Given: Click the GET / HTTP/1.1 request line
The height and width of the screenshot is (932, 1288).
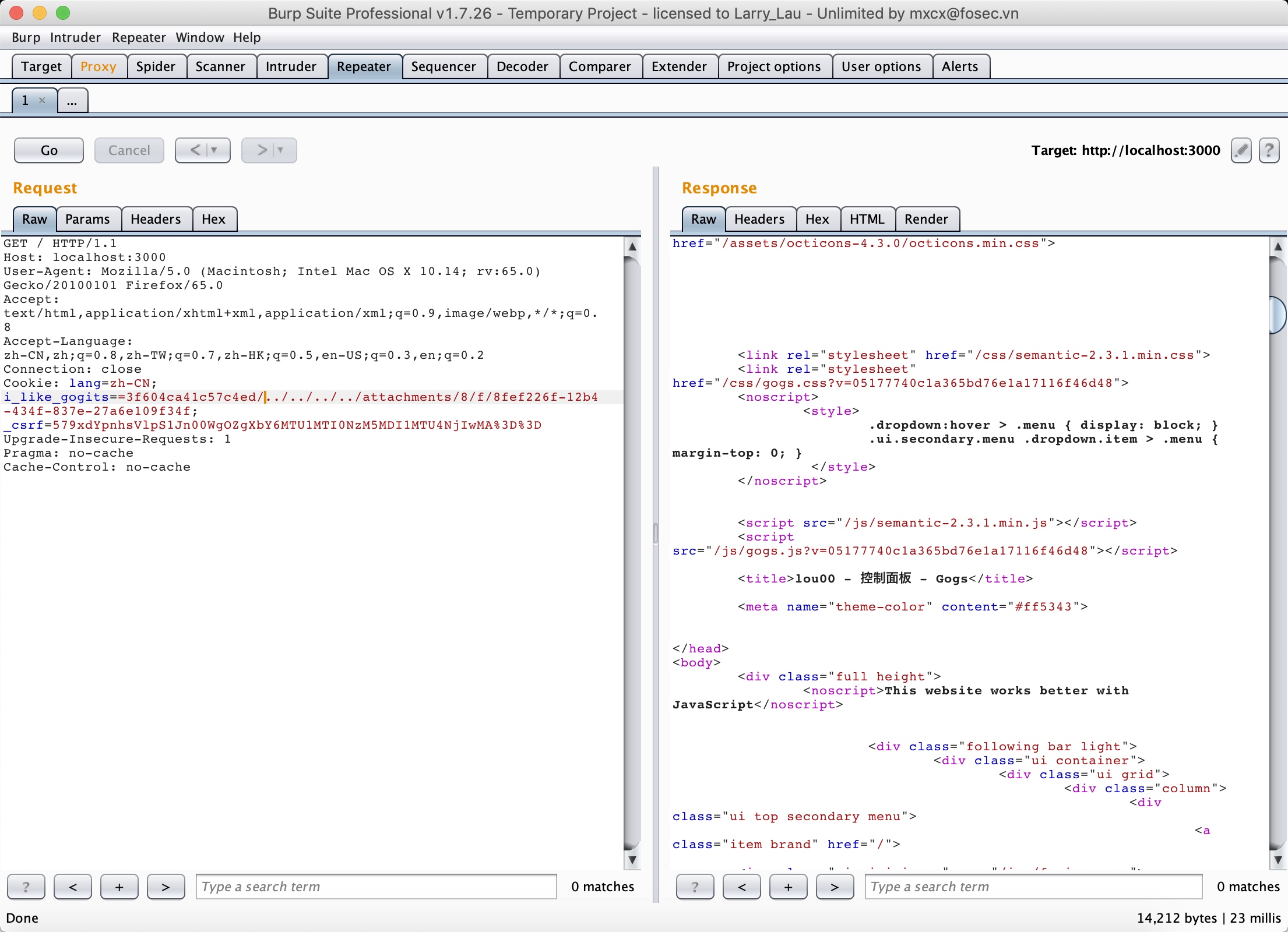Looking at the screenshot, I should pos(60,243).
